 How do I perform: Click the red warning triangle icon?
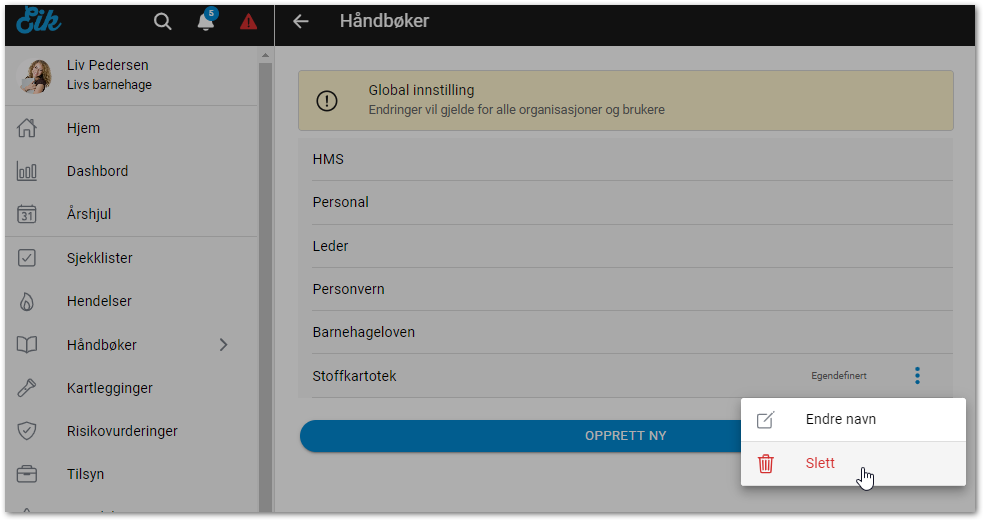248,21
